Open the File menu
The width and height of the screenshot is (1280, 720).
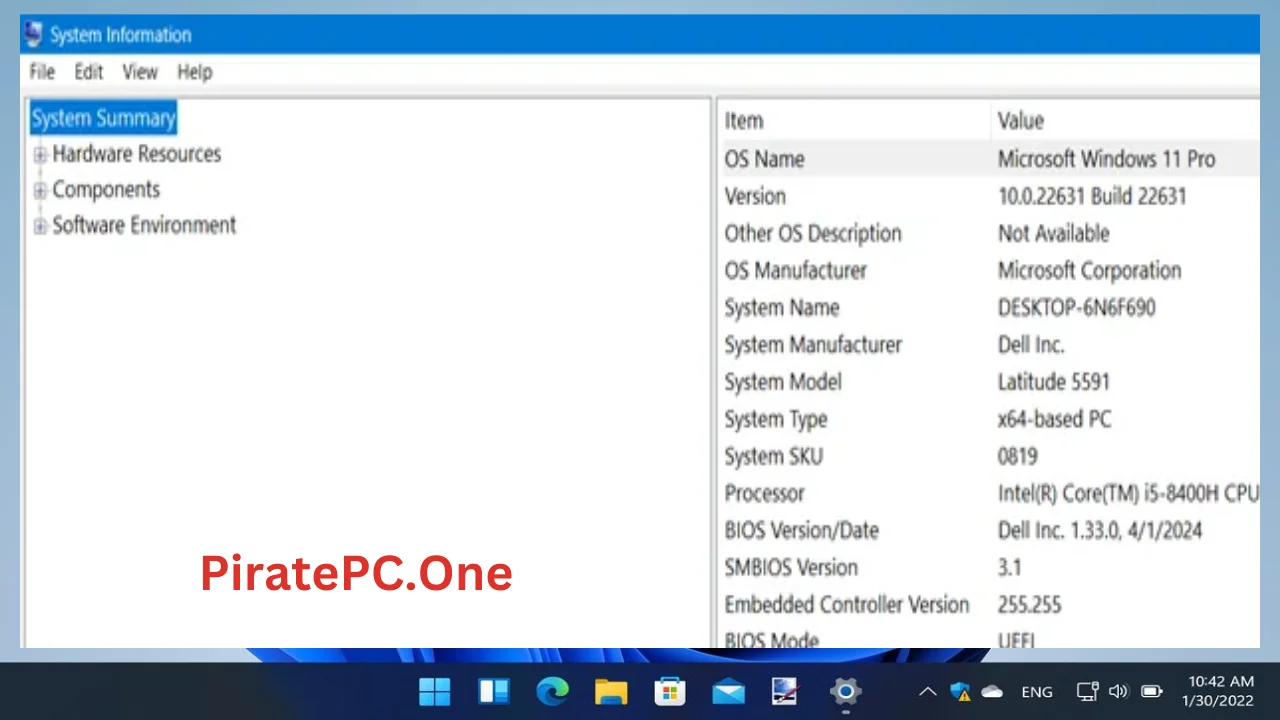[x=42, y=72]
